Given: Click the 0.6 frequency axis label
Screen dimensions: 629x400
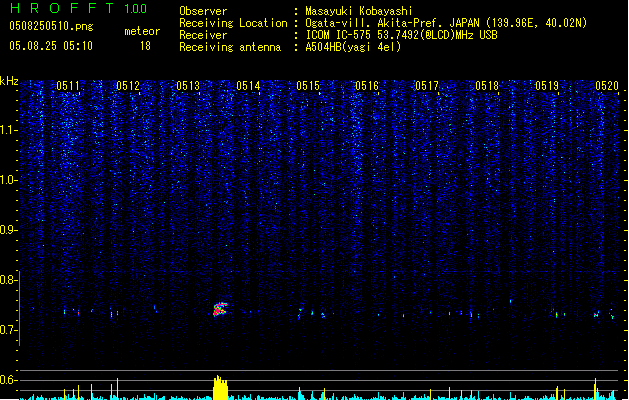Looking at the screenshot, I should (x=9, y=380).
